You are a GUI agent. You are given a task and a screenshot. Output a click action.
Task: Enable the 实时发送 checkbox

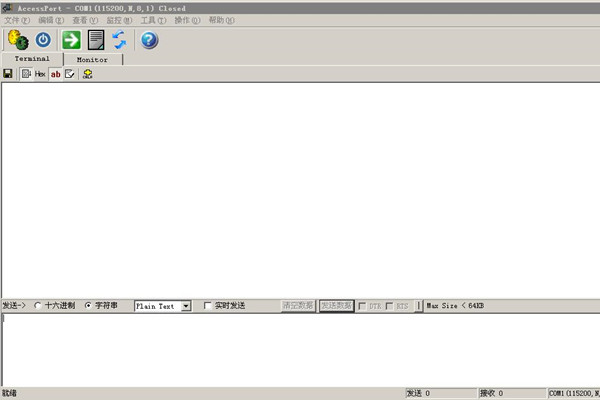tap(208, 306)
